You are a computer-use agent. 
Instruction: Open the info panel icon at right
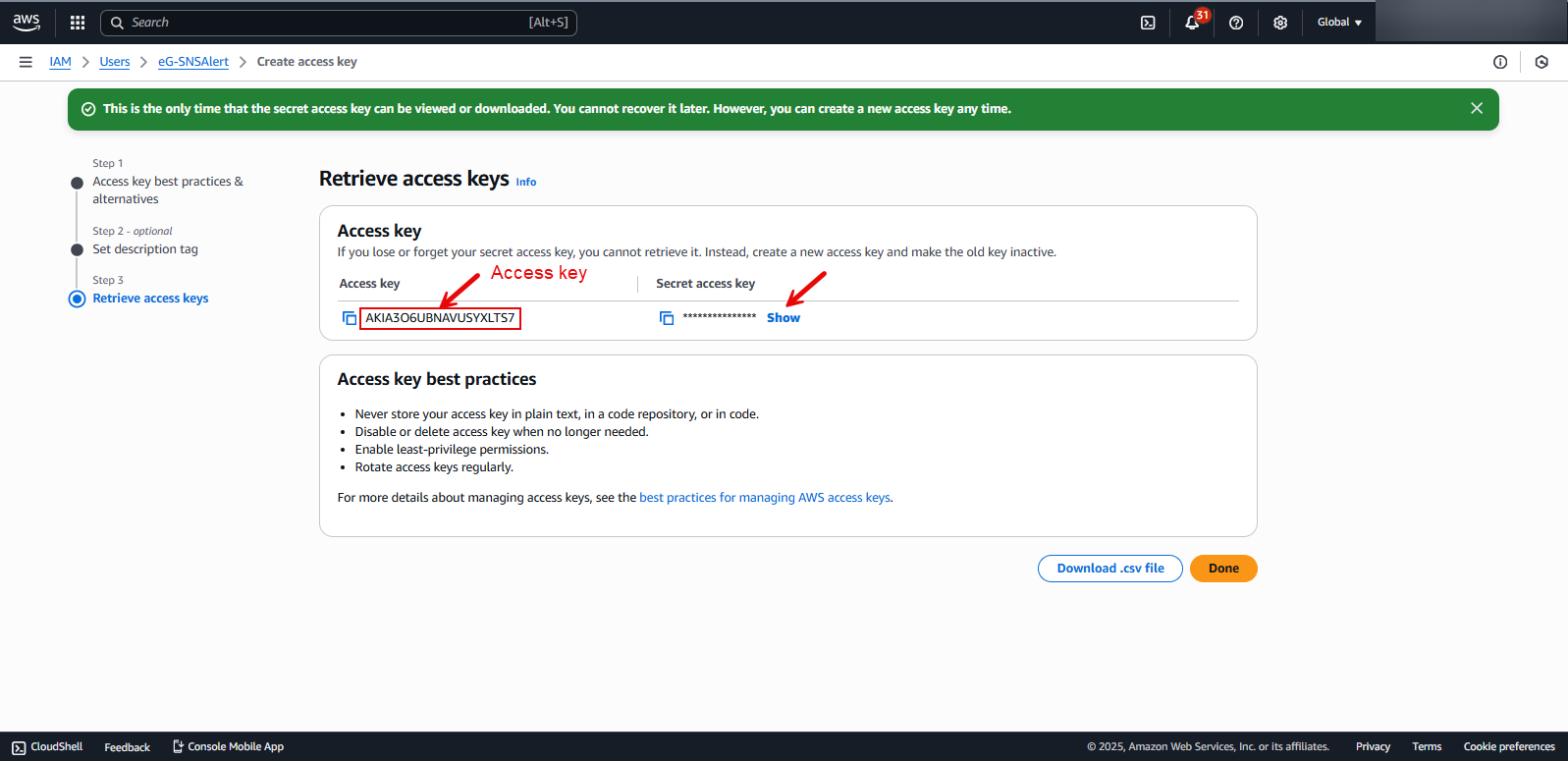pos(1500,62)
